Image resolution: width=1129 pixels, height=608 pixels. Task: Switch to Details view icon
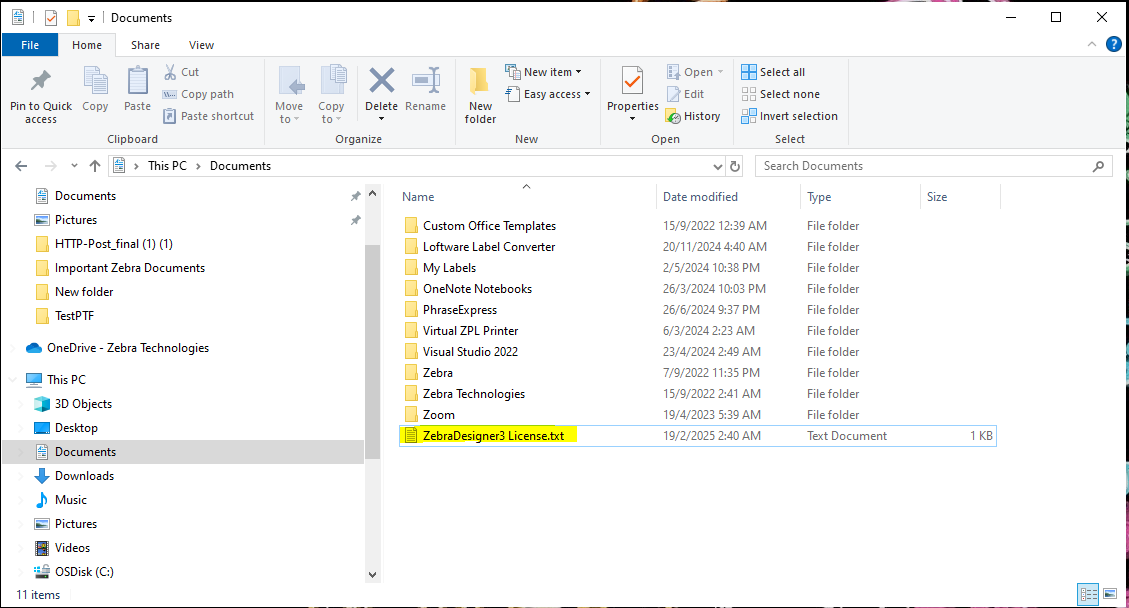(1088, 594)
